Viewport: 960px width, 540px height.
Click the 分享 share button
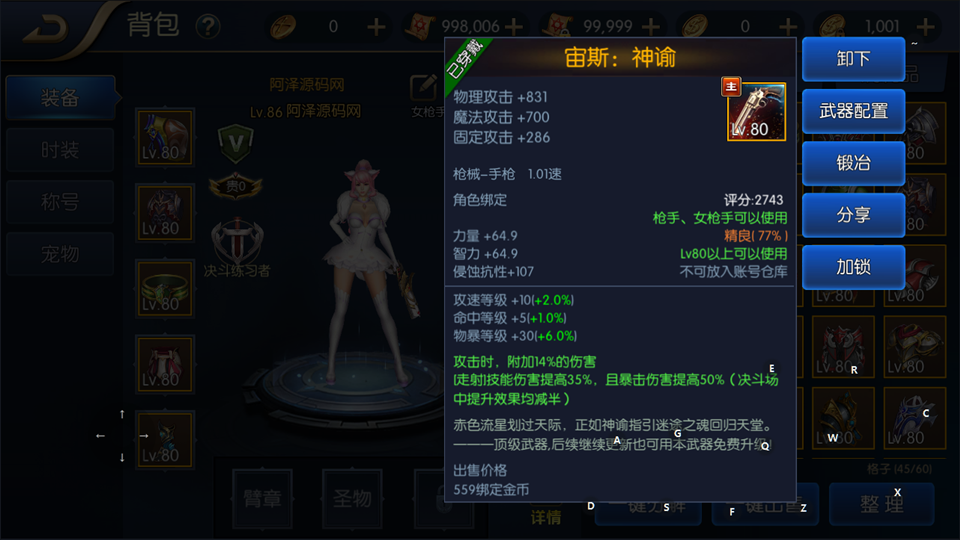click(853, 215)
